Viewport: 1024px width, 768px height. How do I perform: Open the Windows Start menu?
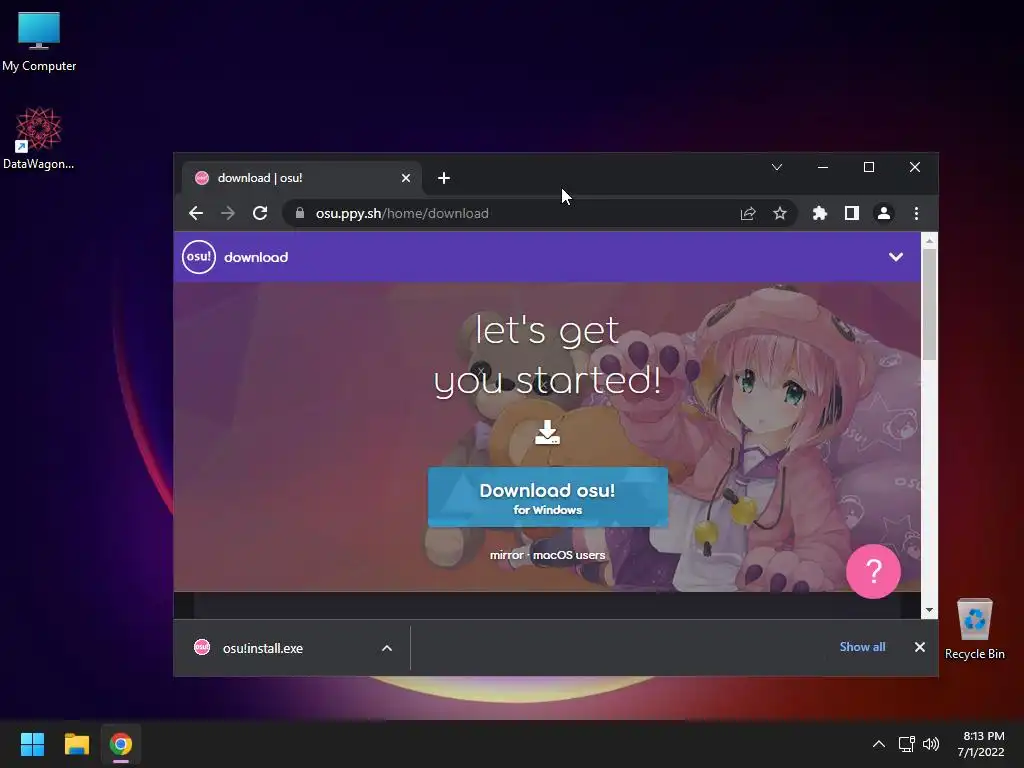[32, 744]
